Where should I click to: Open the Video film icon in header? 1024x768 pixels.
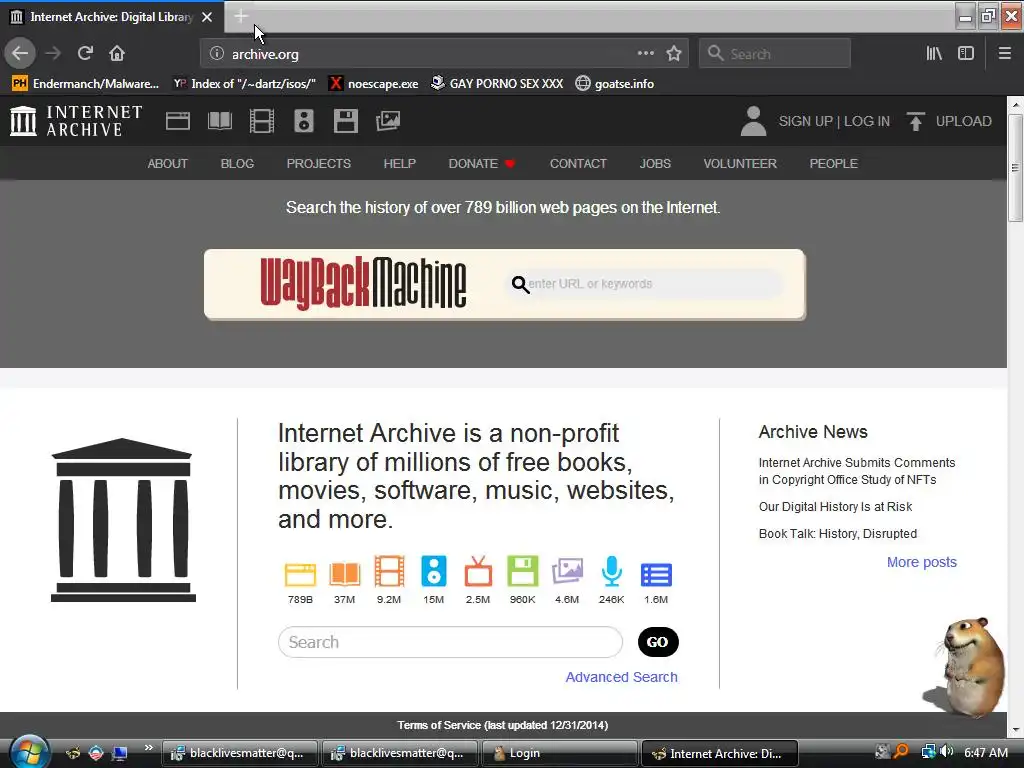pos(262,121)
